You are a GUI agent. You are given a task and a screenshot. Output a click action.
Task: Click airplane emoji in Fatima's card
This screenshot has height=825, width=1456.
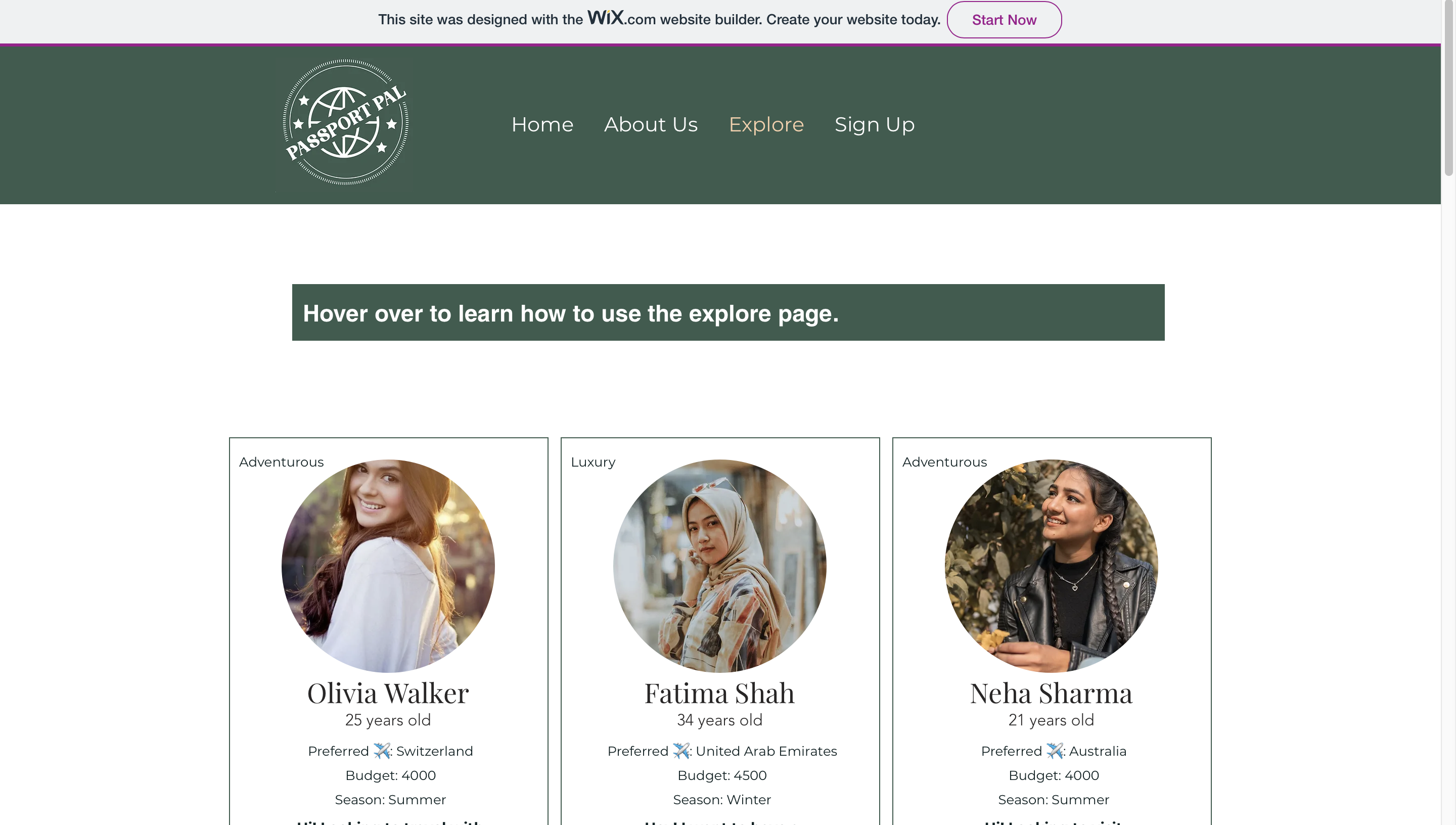681,751
